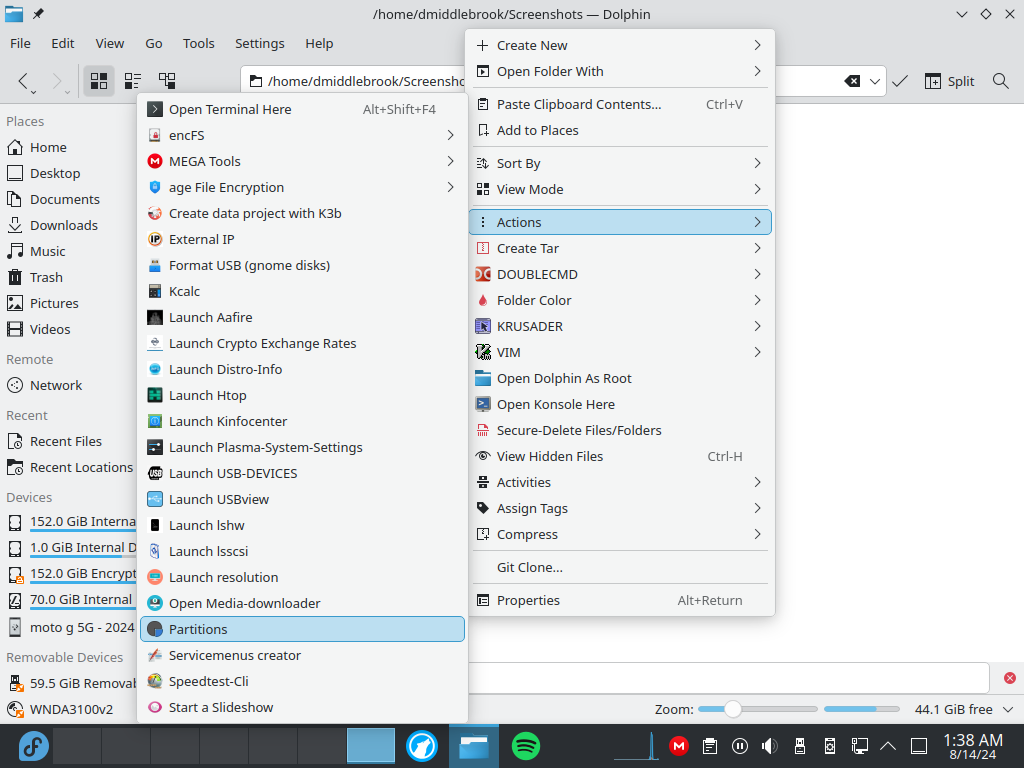Adjust the Zoom slider handle
Viewport: 1024px width, 768px height.
pyautogui.click(x=733, y=709)
